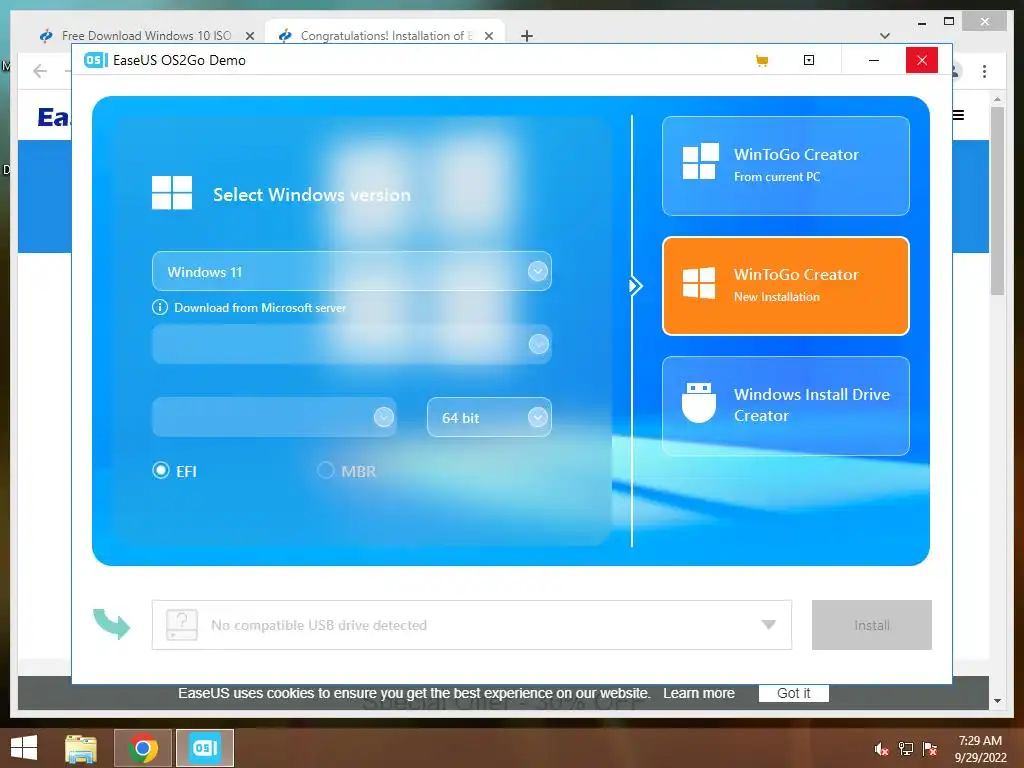Open Windows Install Drive Creator option

786,406
